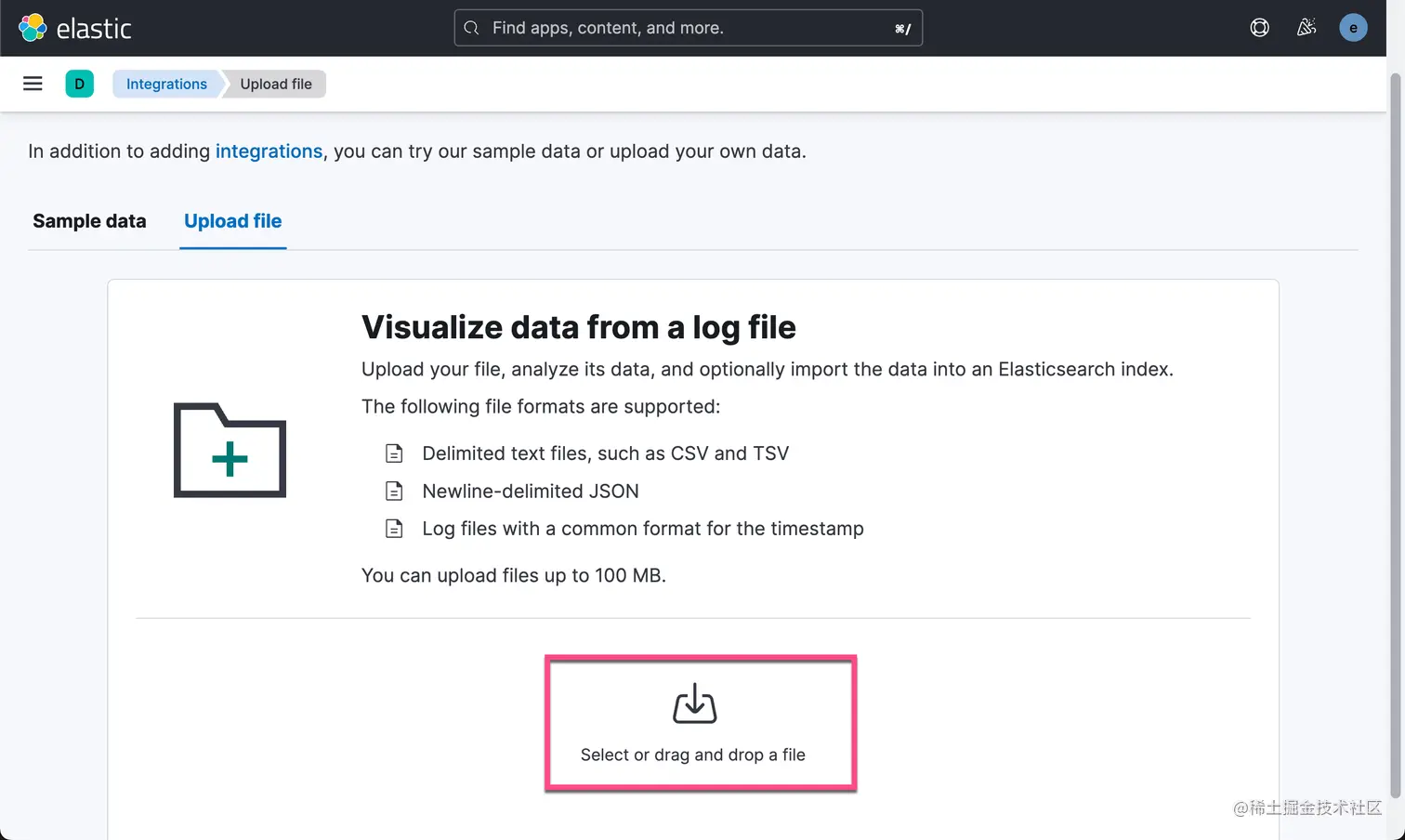Switch to the Sample data tab

coord(89,221)
